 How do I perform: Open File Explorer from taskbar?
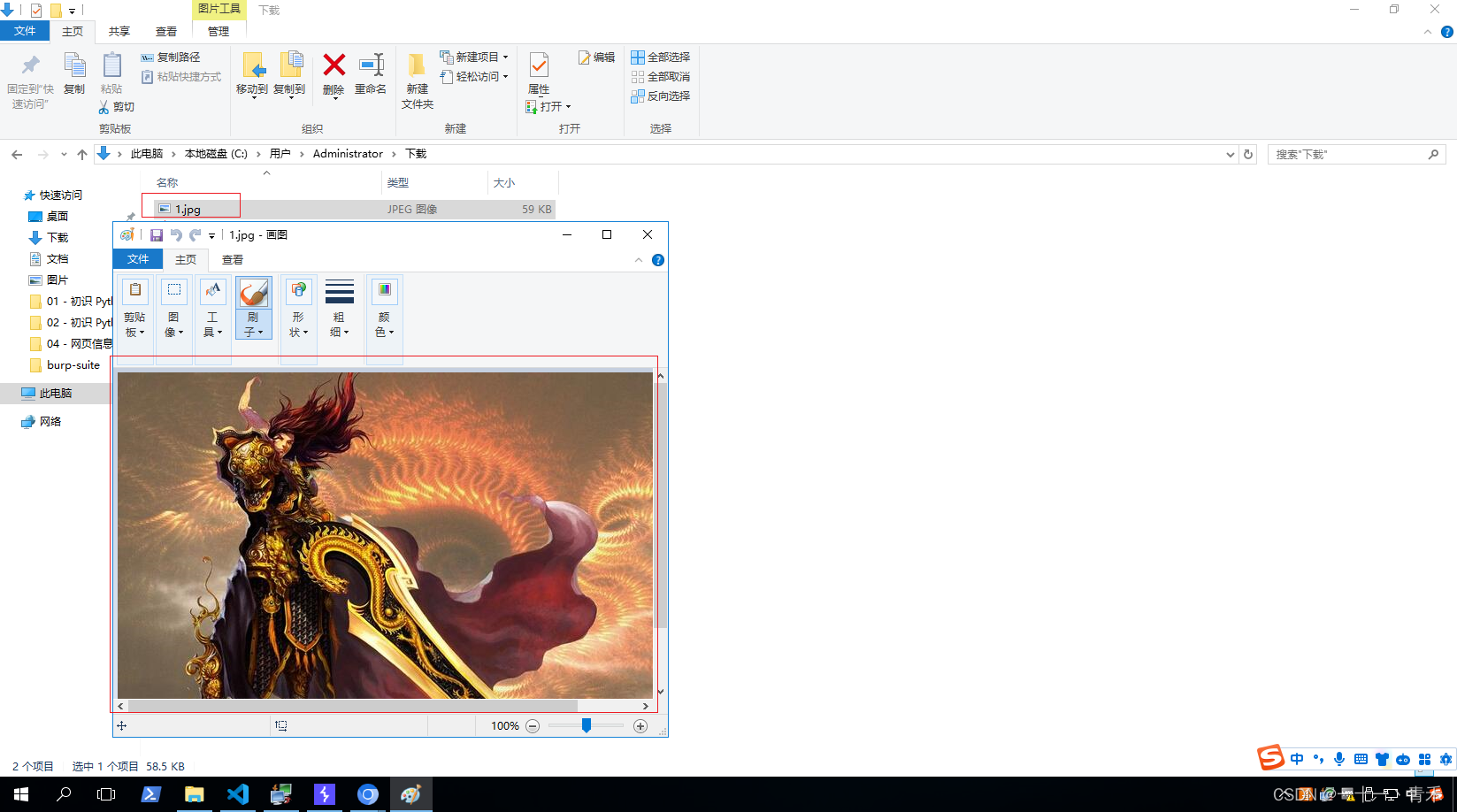(195, 794)
